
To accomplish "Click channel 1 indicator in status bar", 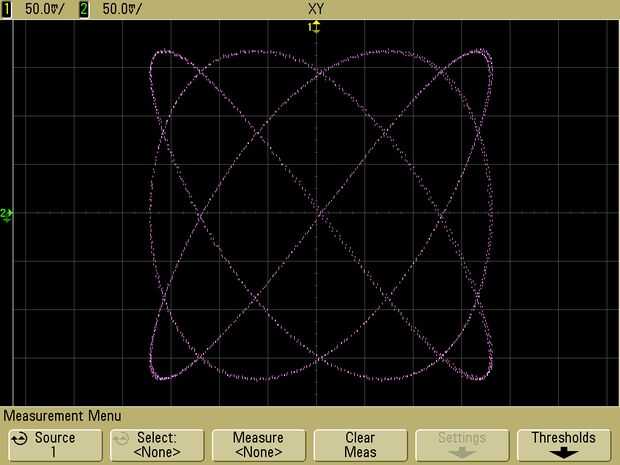I will [x=6, y=9].
